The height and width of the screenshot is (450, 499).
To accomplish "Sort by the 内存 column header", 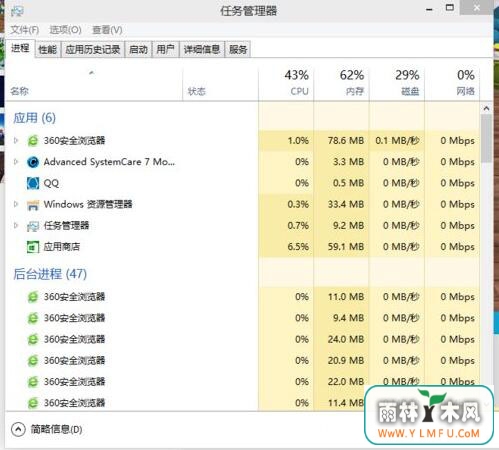I will pyautogui.click(x=341, y=83).
